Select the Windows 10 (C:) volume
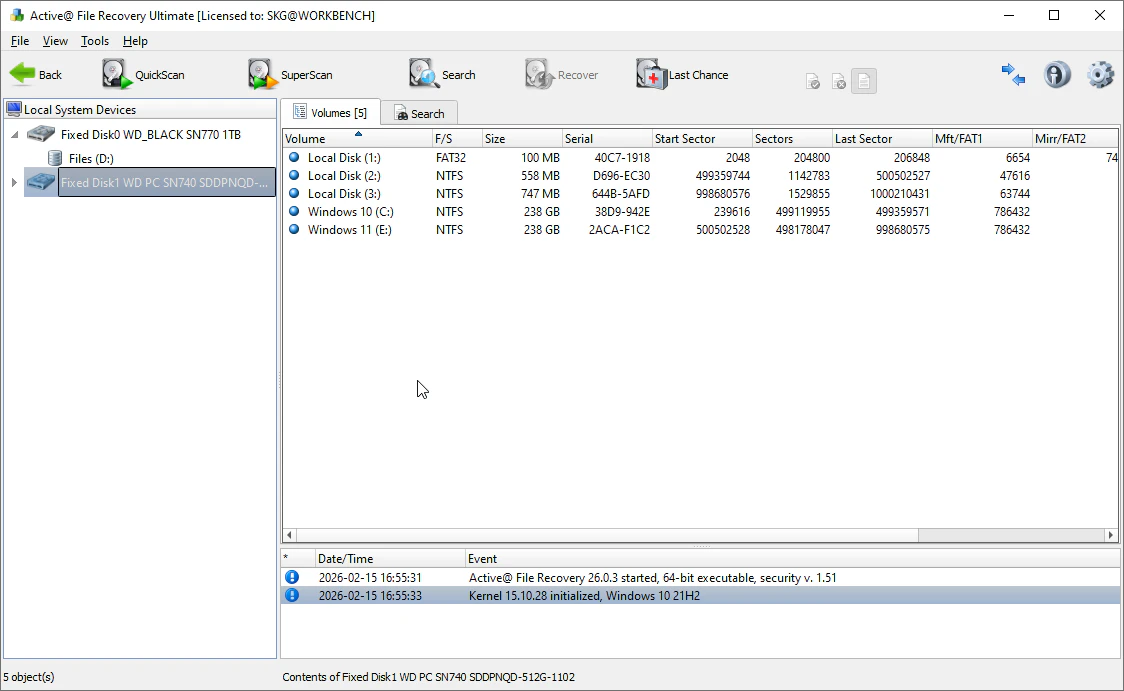Screen dimensions: 1124x691 pos(350,212)
